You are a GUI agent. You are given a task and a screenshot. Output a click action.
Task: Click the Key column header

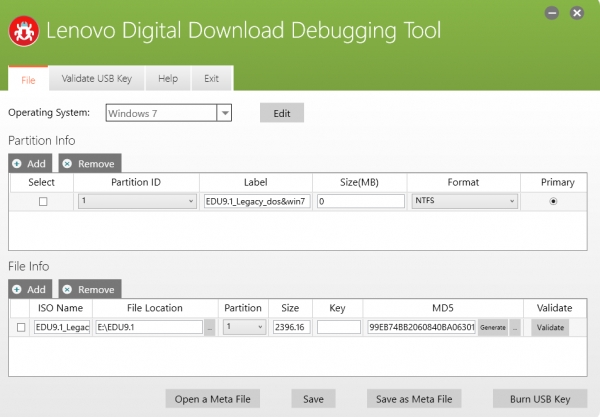(x=338, y=308)
